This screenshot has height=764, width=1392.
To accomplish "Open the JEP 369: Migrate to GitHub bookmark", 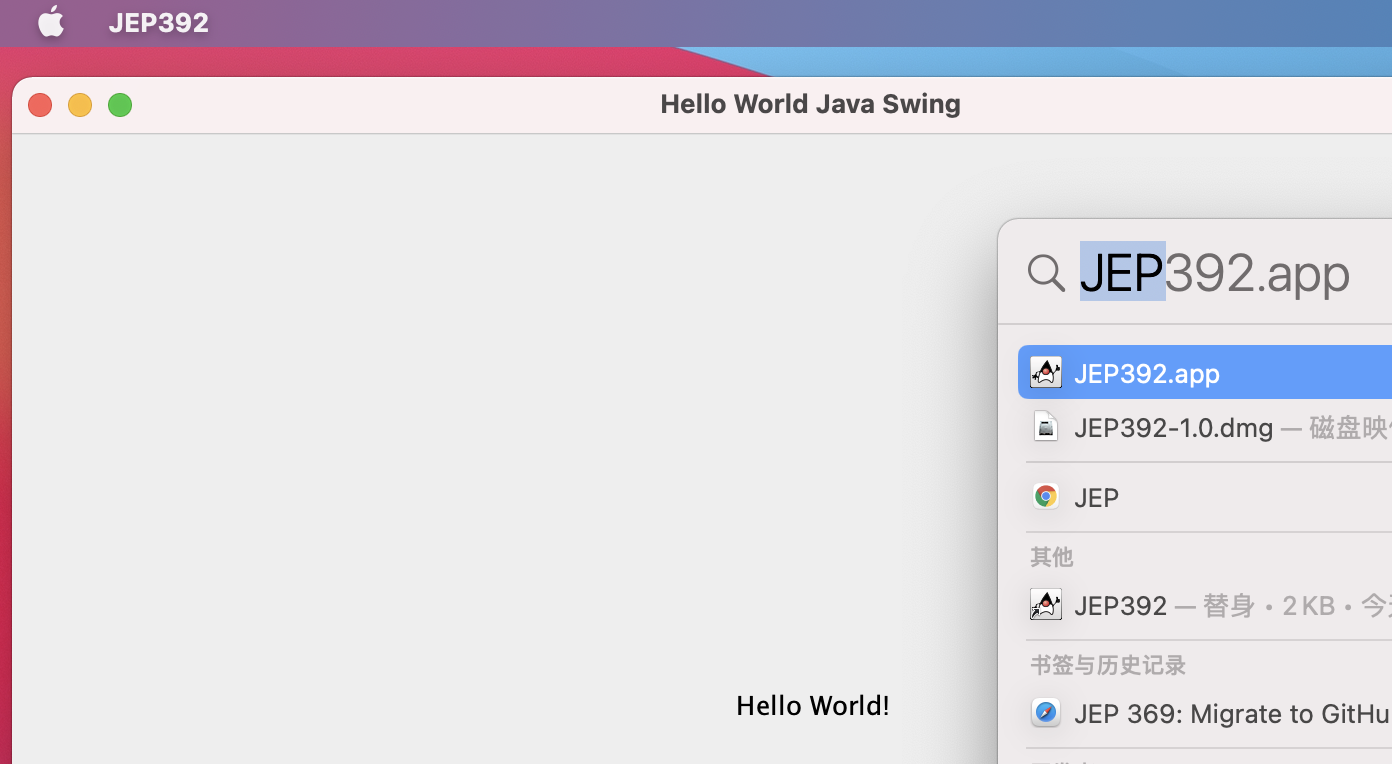I will 1230,713.
